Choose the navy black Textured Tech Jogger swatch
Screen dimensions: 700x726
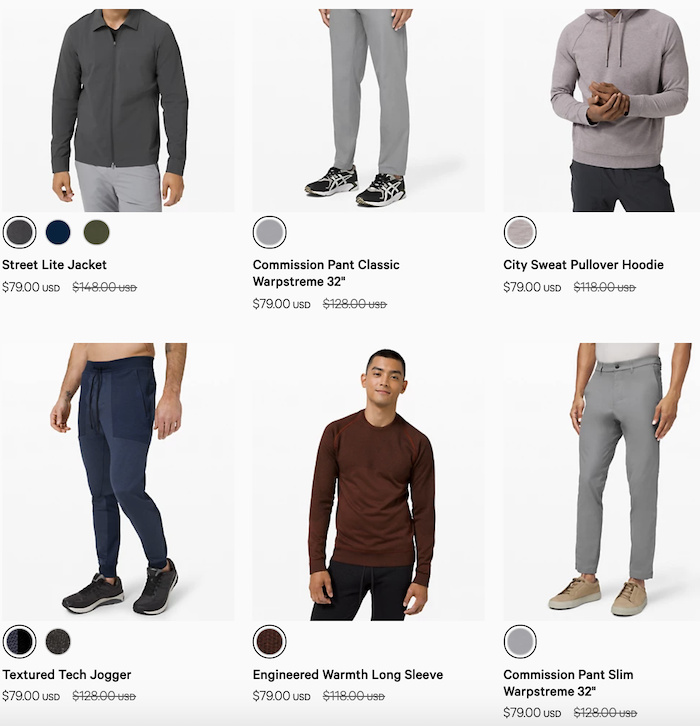[x=19, y=641]
